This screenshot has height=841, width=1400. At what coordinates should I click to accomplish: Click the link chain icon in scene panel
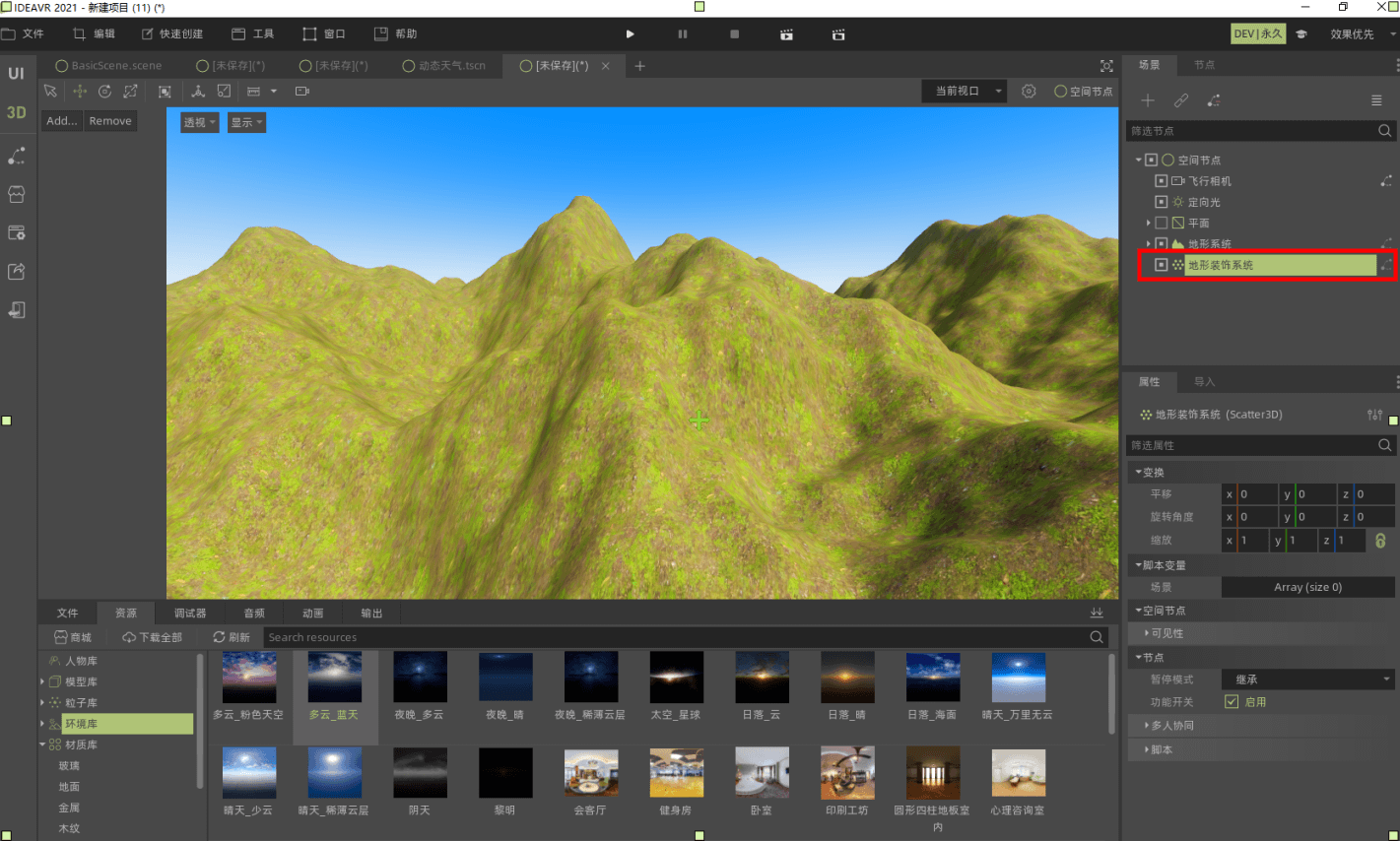pos(1181,100)
